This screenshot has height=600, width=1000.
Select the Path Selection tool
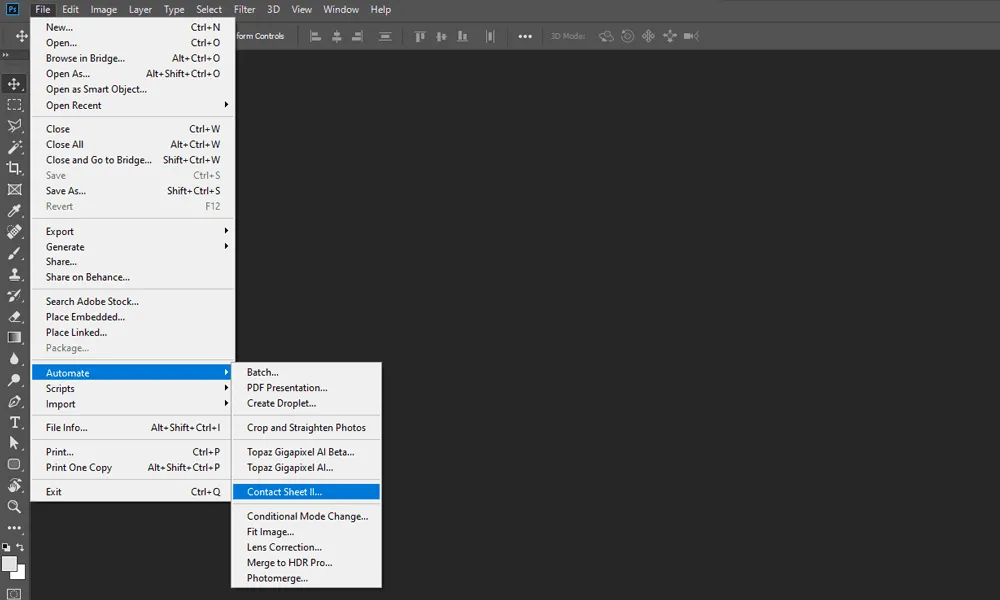pyautogui.click(x=14, y=443)
